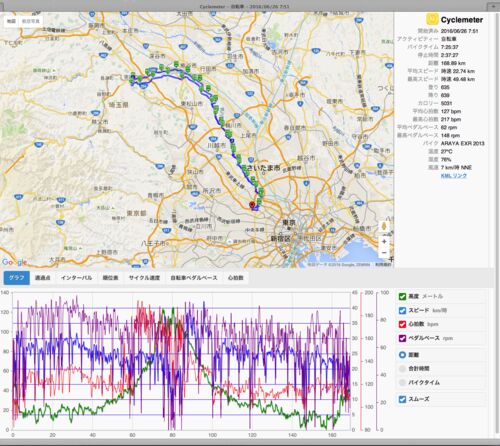500x446 pixels.
Task: Click the yellow Cyclemeter app logo icon
Action: pos(432,19)
